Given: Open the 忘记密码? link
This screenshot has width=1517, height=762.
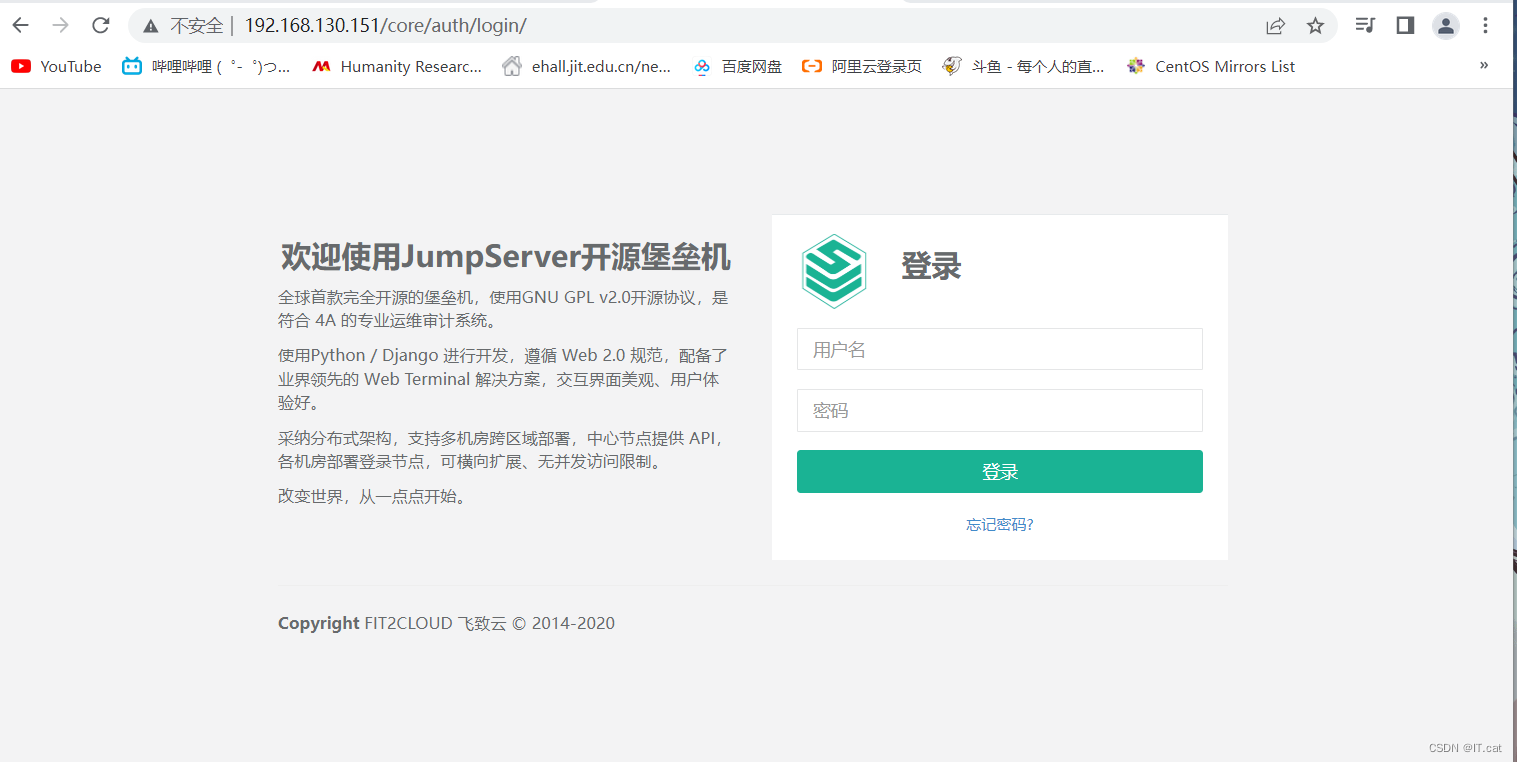Looking at the screenshot, I should [x=1000, y=524].
